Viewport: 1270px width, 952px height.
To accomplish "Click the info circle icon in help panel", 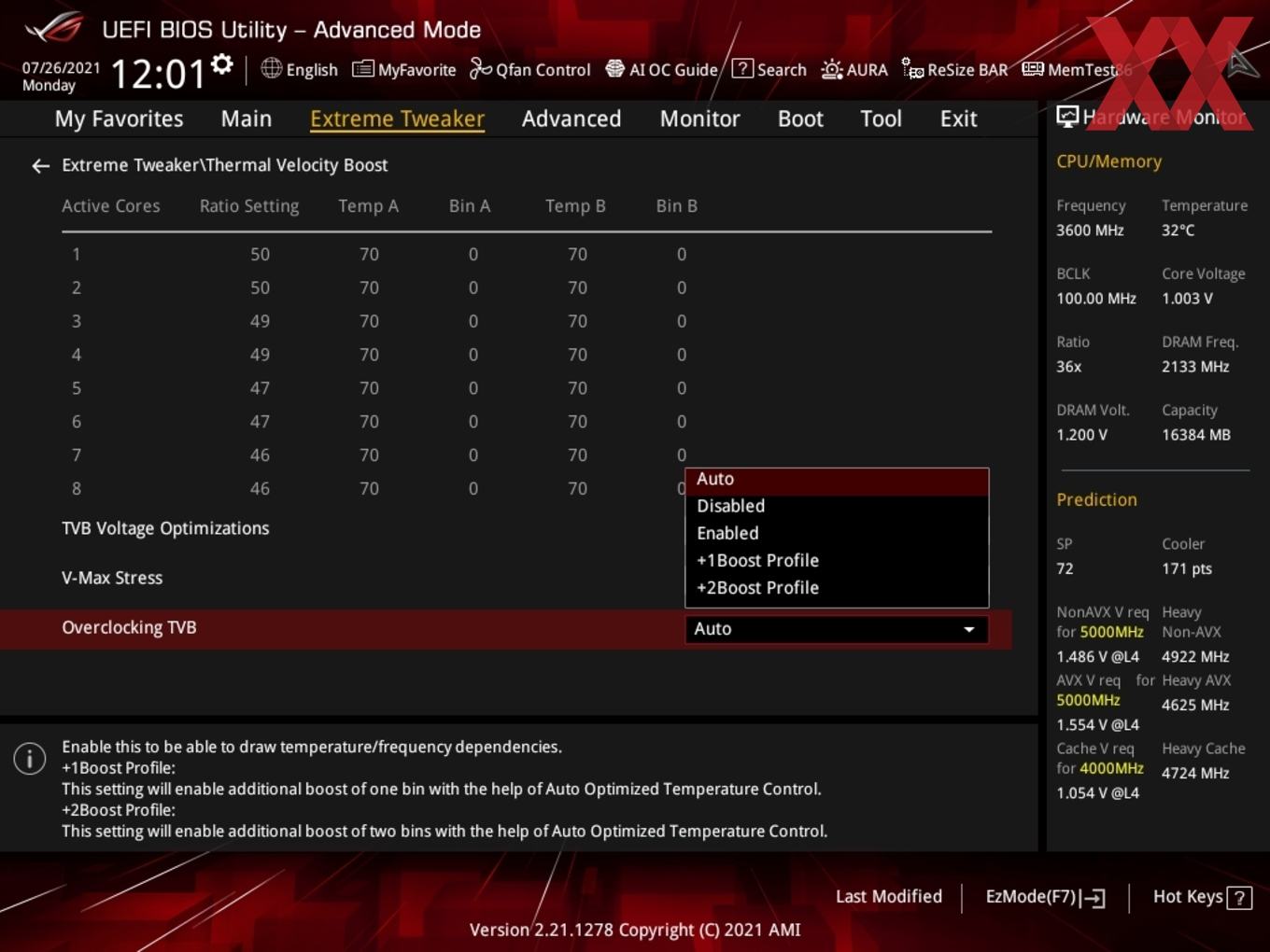I will coord(30,759).
